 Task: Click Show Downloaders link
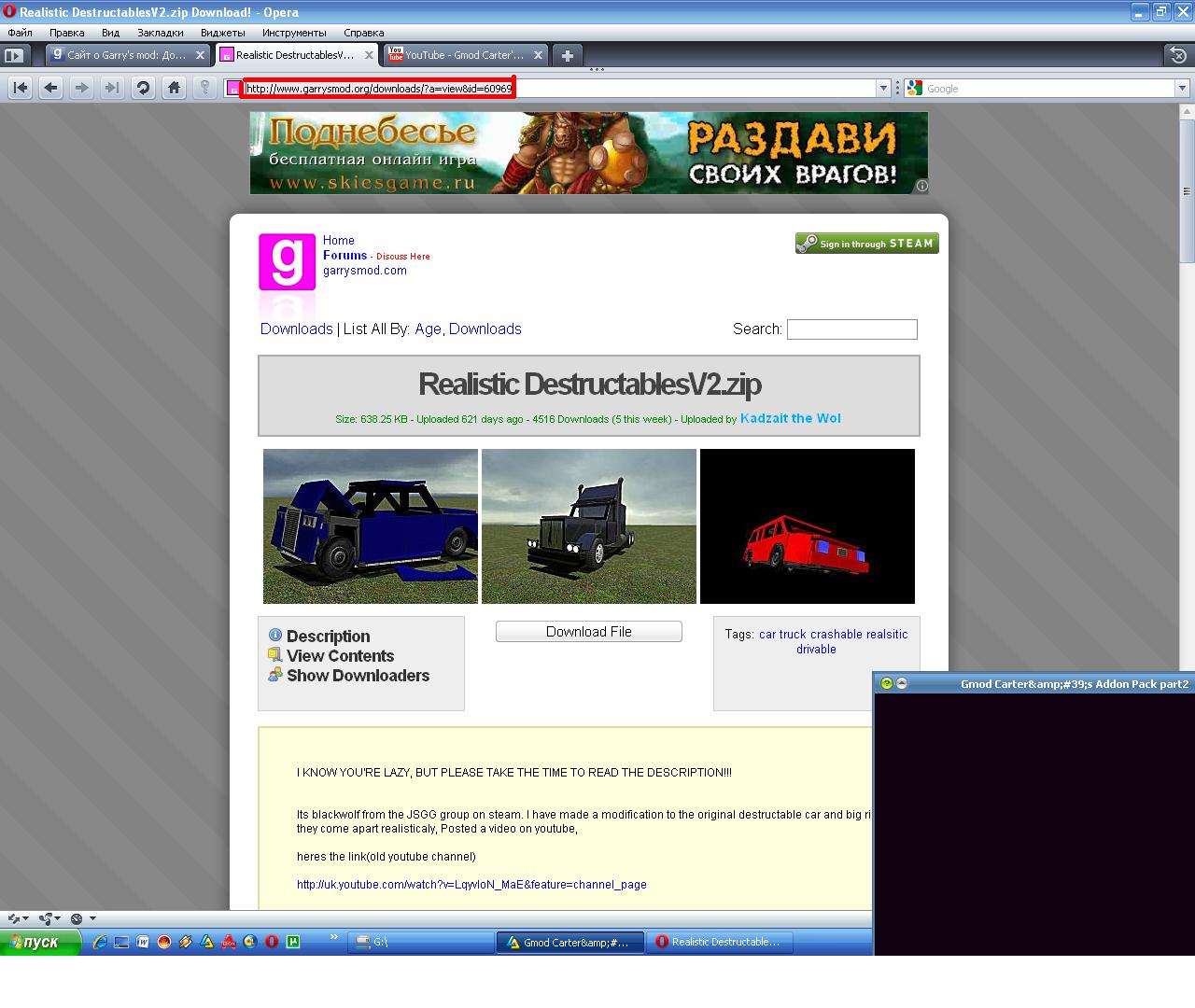tap(358, 676)
